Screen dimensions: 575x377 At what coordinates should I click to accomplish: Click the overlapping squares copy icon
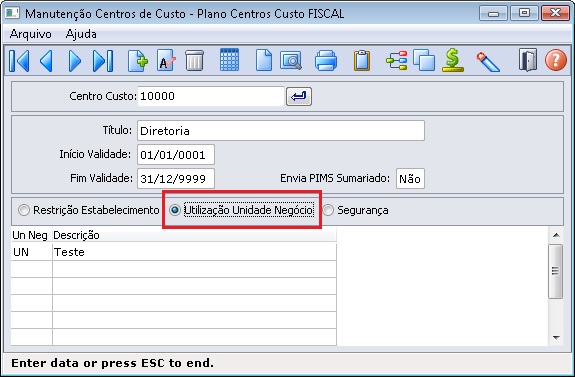pos(424,61)
